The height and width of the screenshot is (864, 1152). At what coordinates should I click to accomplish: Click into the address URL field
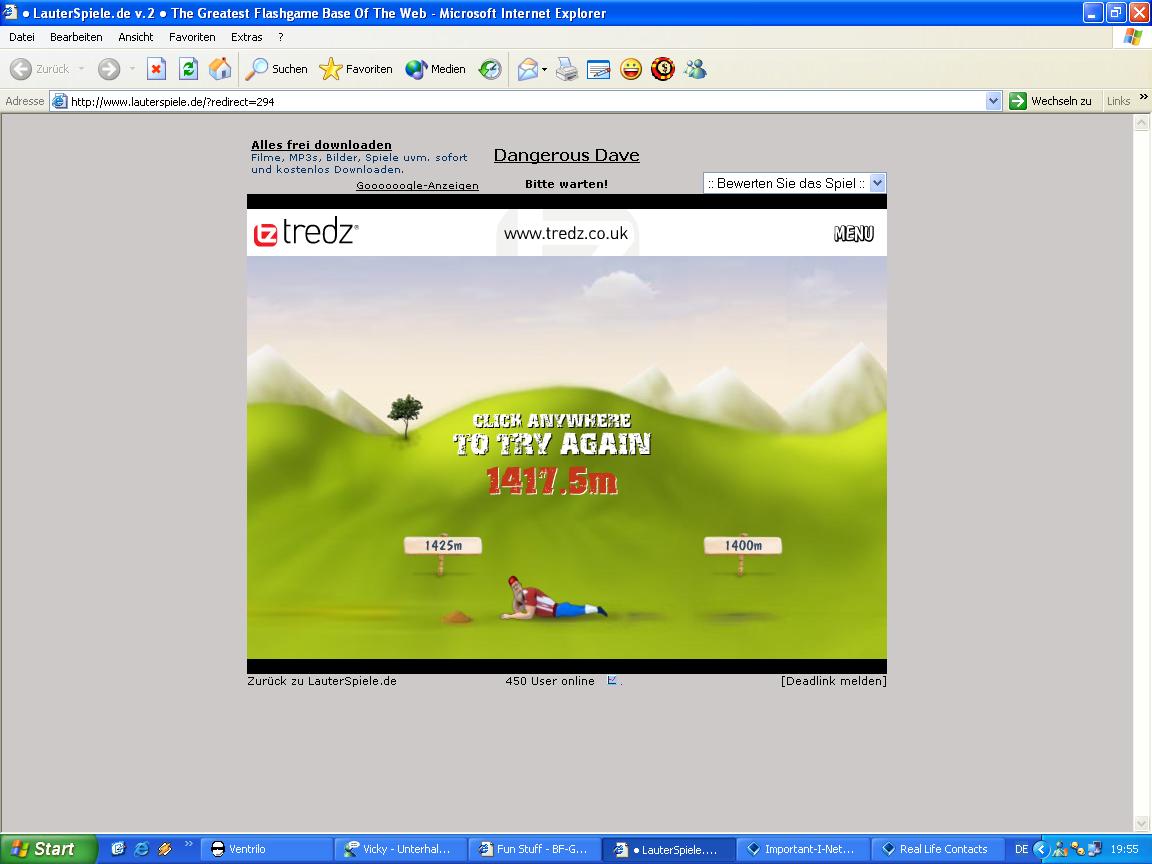click(x=525, y=101)
